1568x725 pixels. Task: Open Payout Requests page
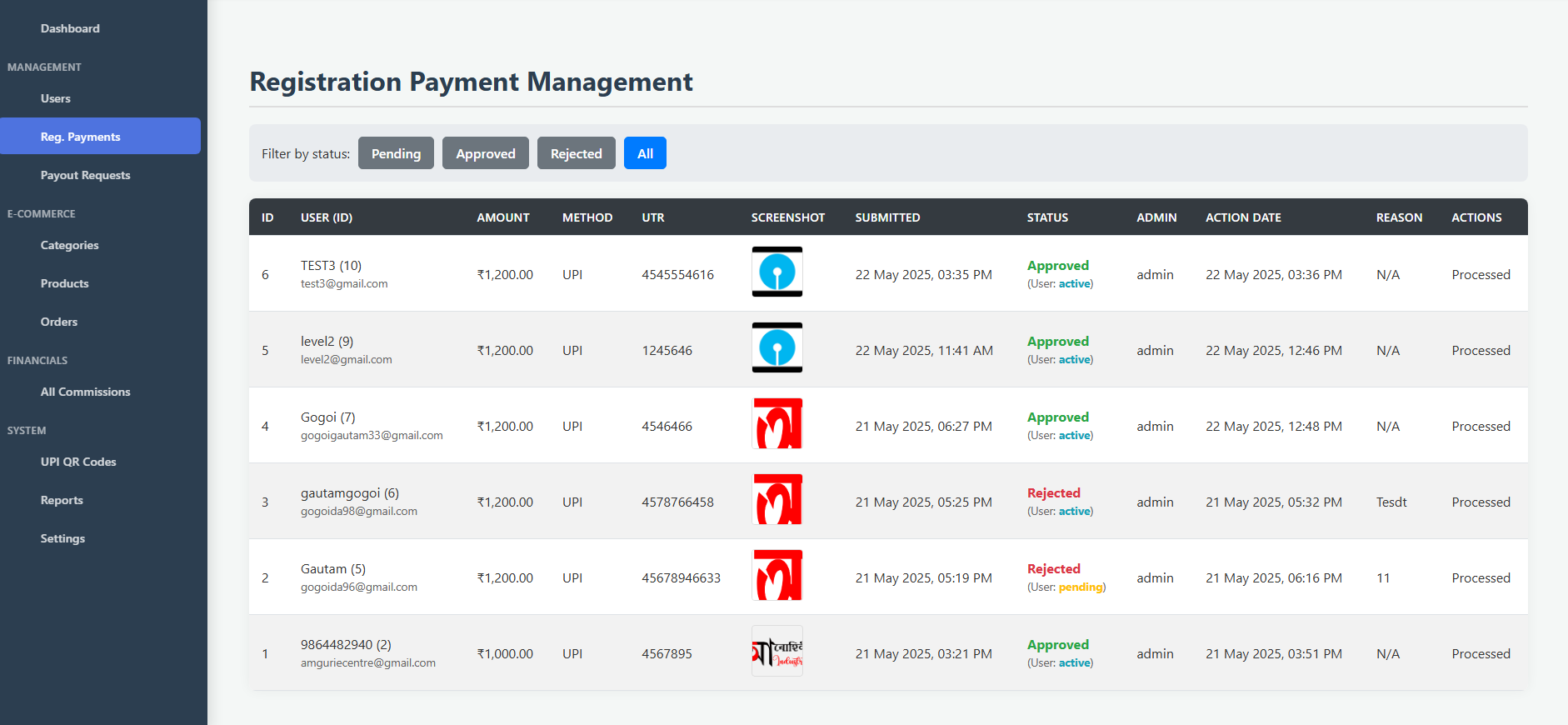pyautogui.click(x=85, y=175)
